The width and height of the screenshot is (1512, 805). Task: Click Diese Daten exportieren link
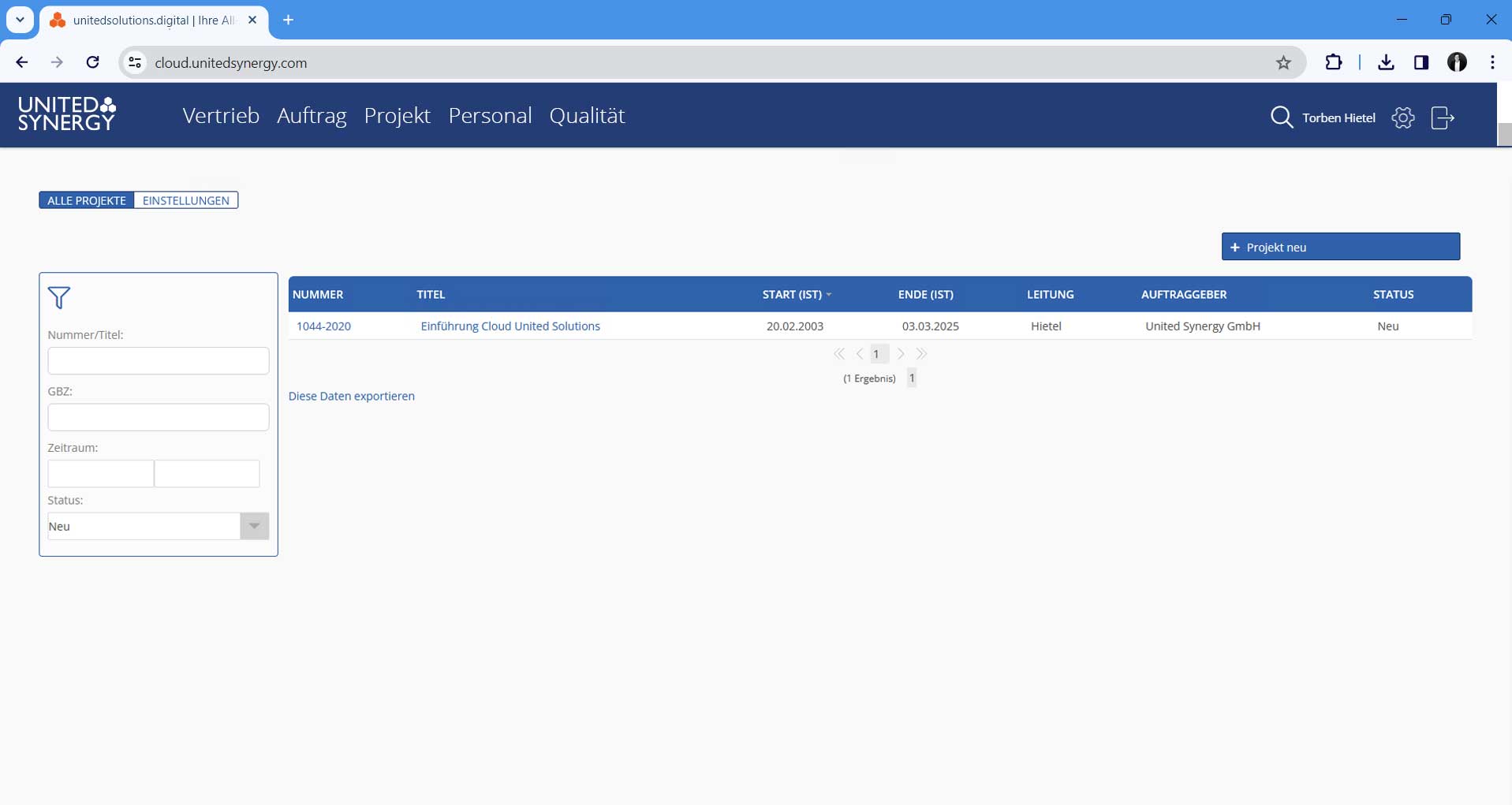coord(351,396)
